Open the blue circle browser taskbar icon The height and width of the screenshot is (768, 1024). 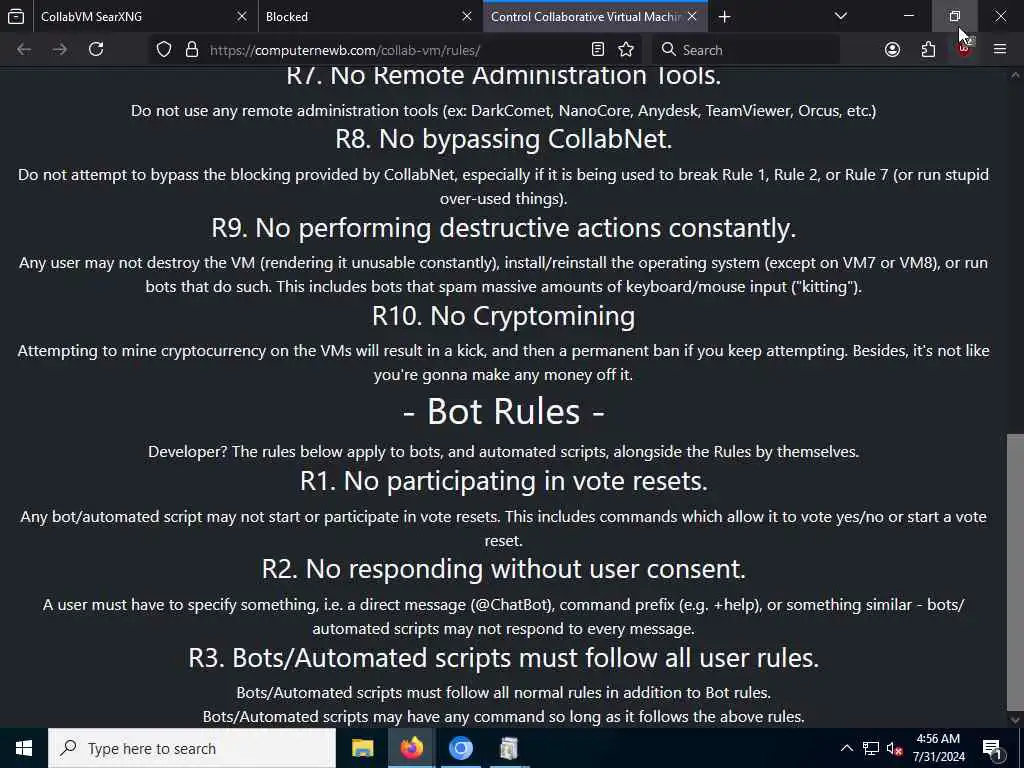tap(460, 748)
